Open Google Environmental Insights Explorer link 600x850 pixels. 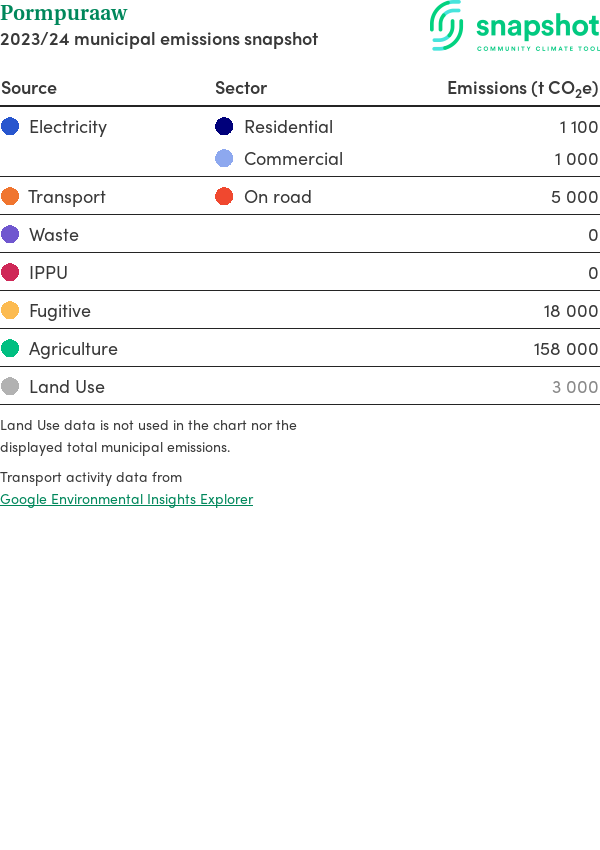(126, 499)
